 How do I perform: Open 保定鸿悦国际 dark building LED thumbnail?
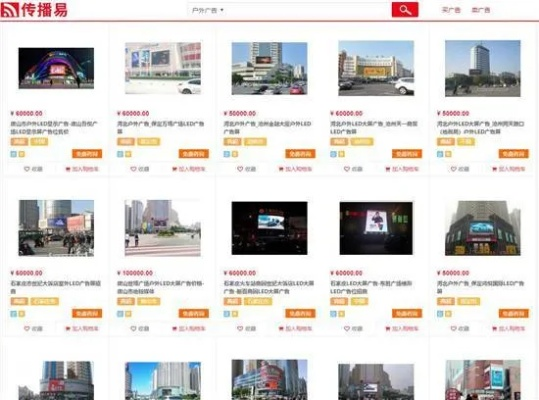(483, 228)
